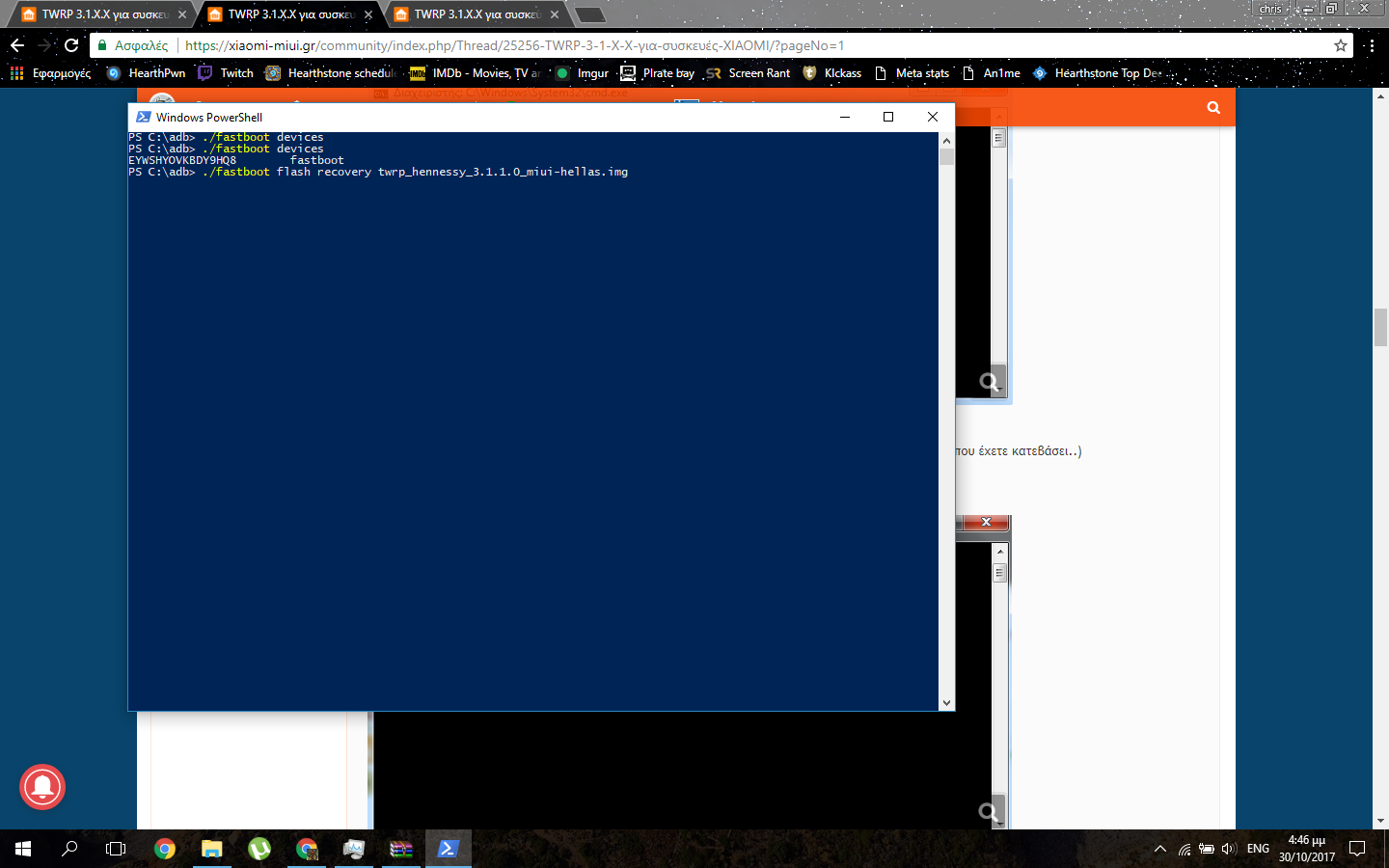1389x868 pixels.
Task: Show hidden system tray icons
Action: pos(1160,849)
